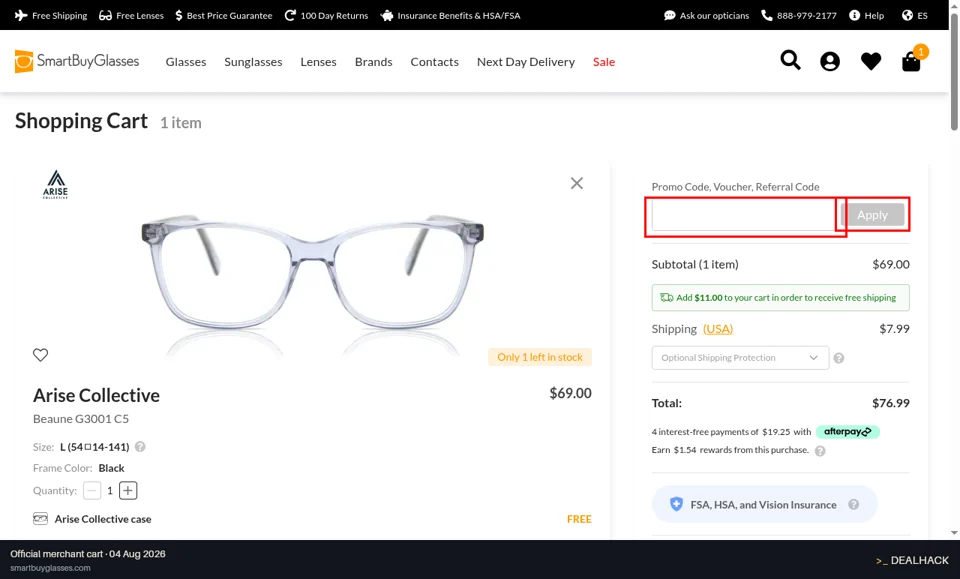Increase quantity with plus button
The width and height of the screenshot is (960, 579).
[x=128, y=490]
